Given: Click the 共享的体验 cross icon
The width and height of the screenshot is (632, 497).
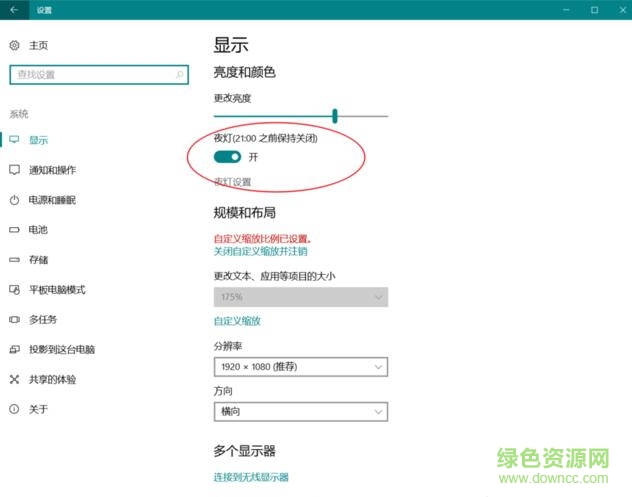Looking at the screenshot, I should click(15, 379).
